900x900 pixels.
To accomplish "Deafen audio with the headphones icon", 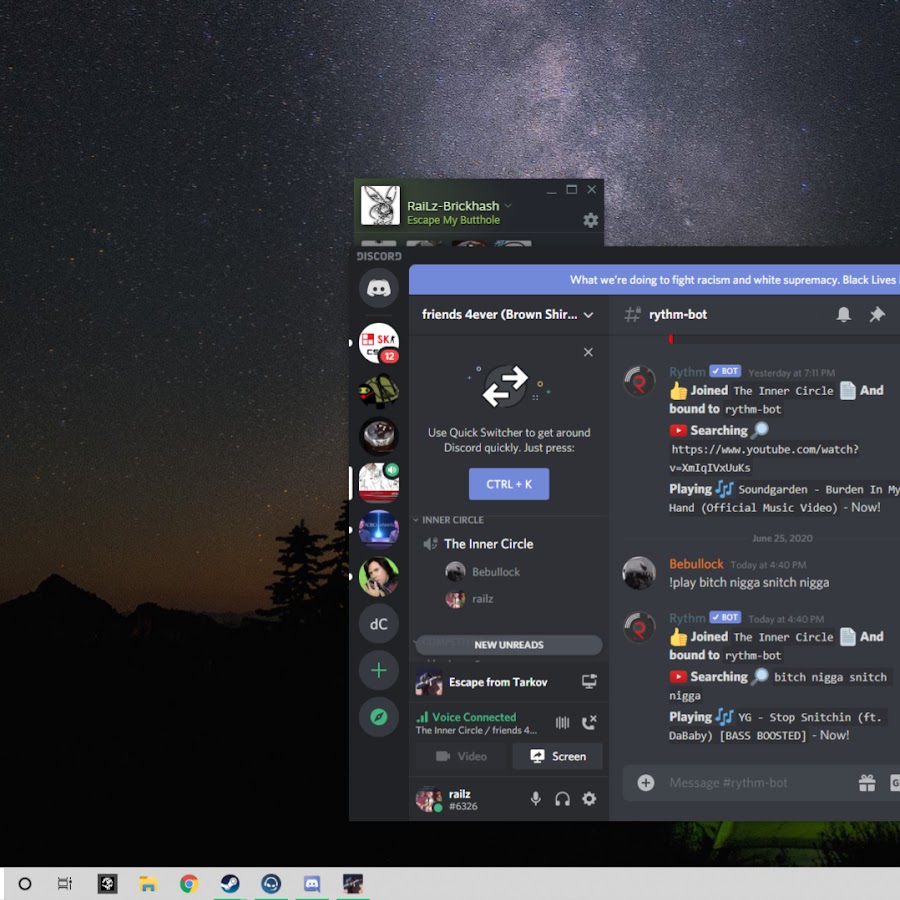I will click(x=562, y=798).
